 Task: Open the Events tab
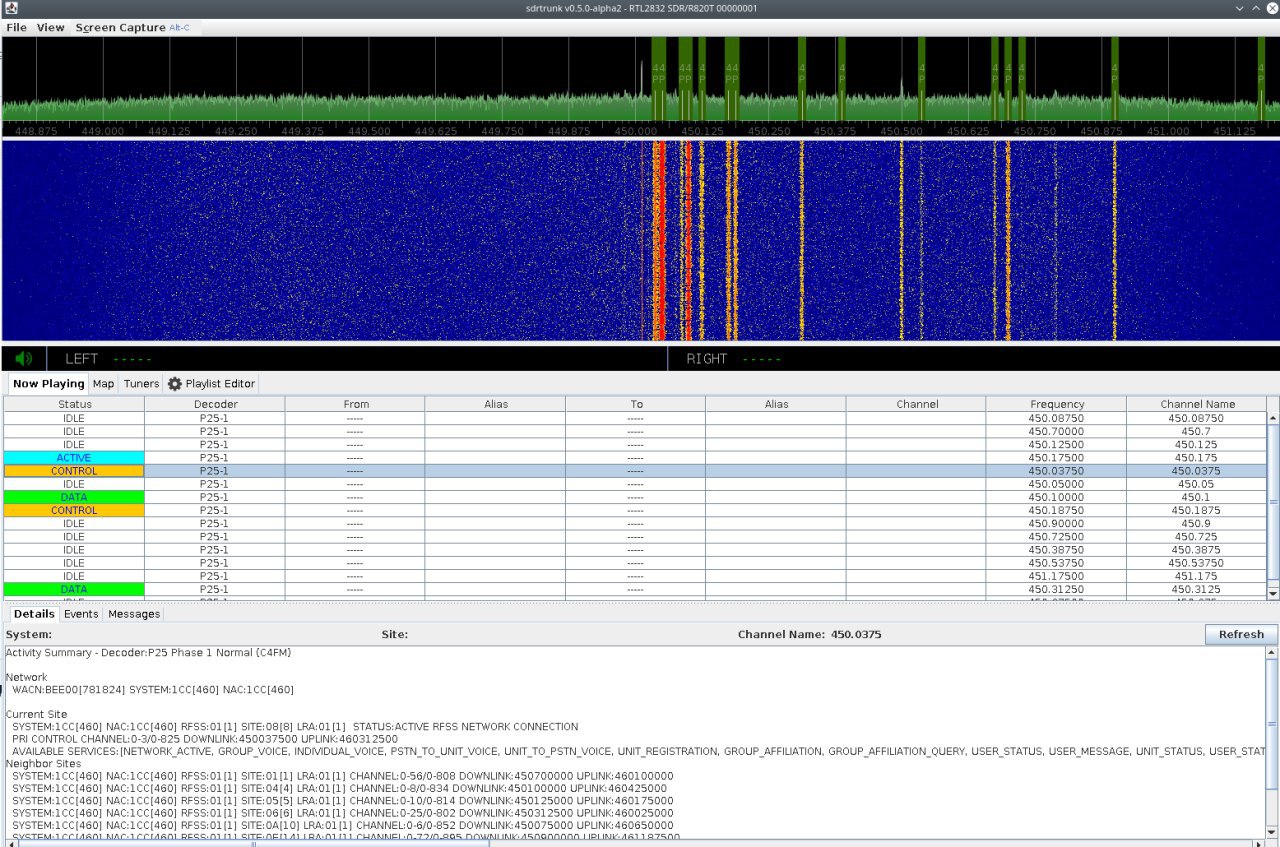[x=81, y=614]
